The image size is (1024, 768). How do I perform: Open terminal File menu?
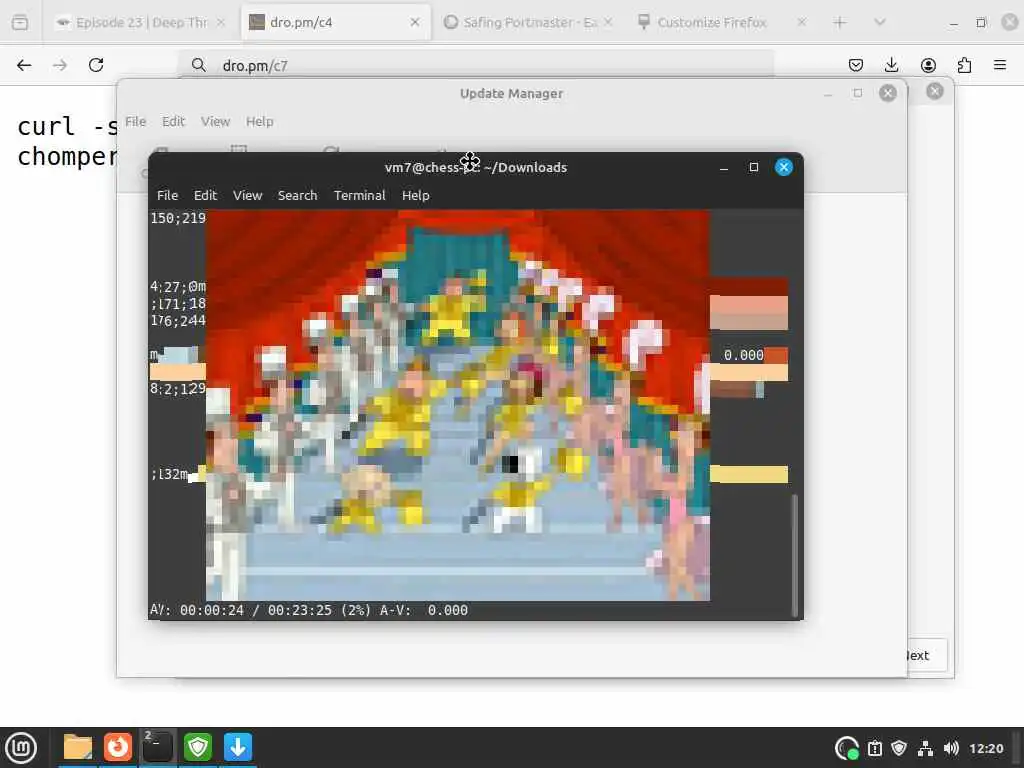[x=167, y=195]
